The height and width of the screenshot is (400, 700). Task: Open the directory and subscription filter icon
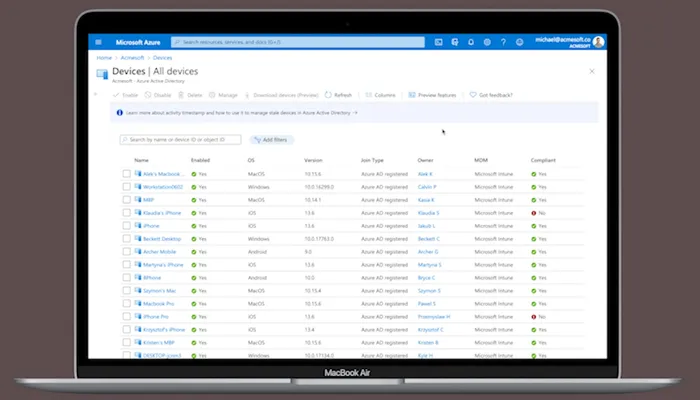tap(454, 42)
